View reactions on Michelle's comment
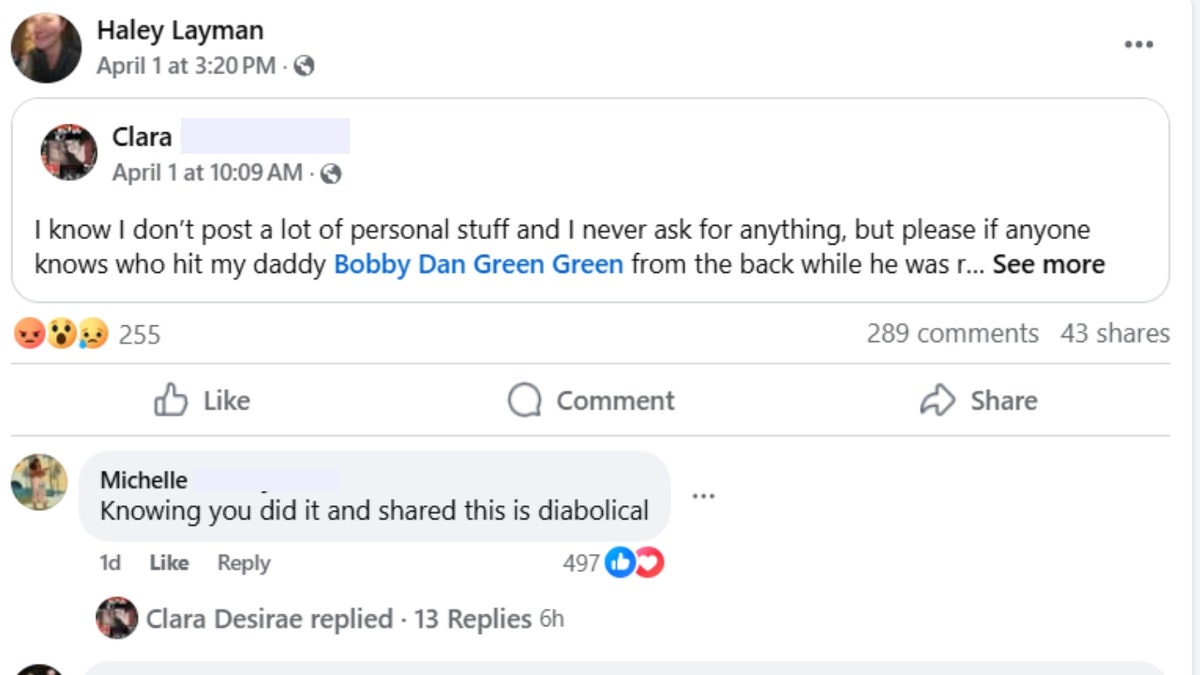The height and width of the screenshot is (675, 1200). click(x=635, y=564)
